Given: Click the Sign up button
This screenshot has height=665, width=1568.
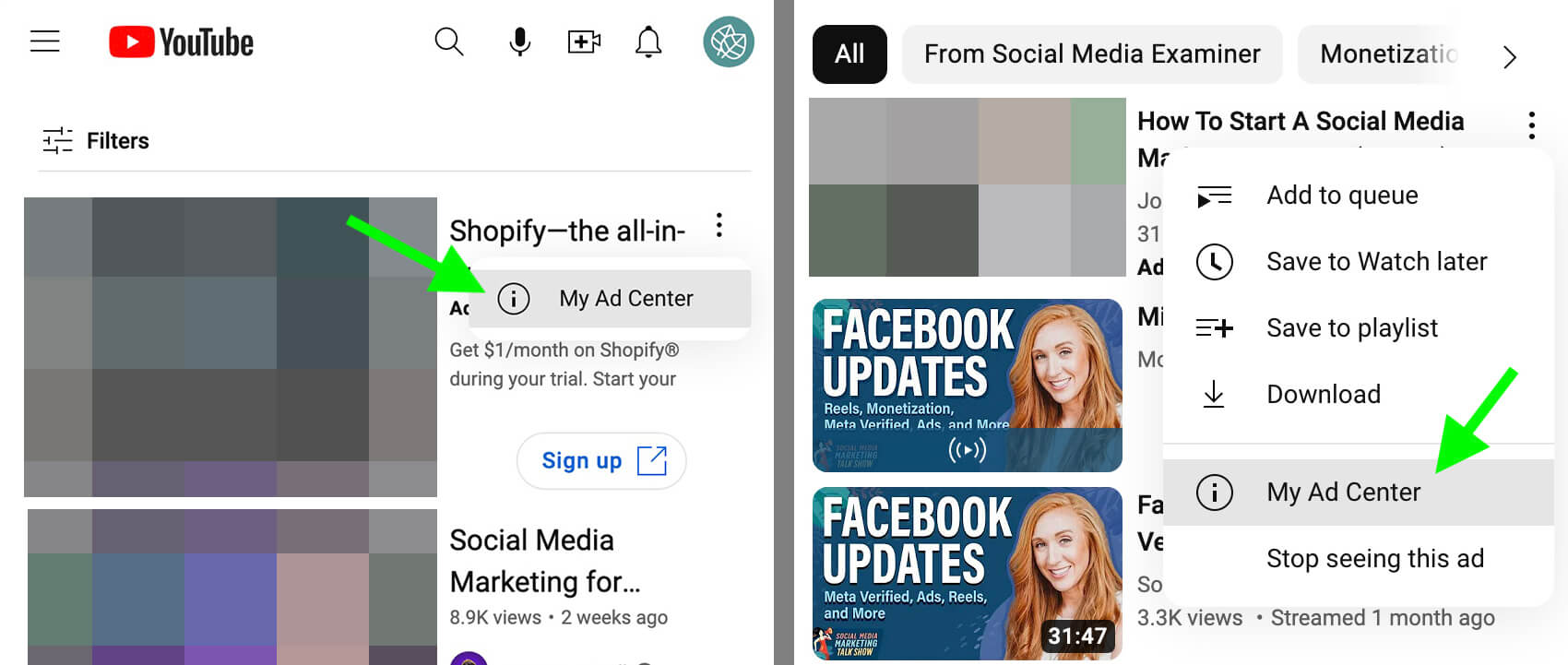Looking at the screenshot, I should tap(601, 460).
